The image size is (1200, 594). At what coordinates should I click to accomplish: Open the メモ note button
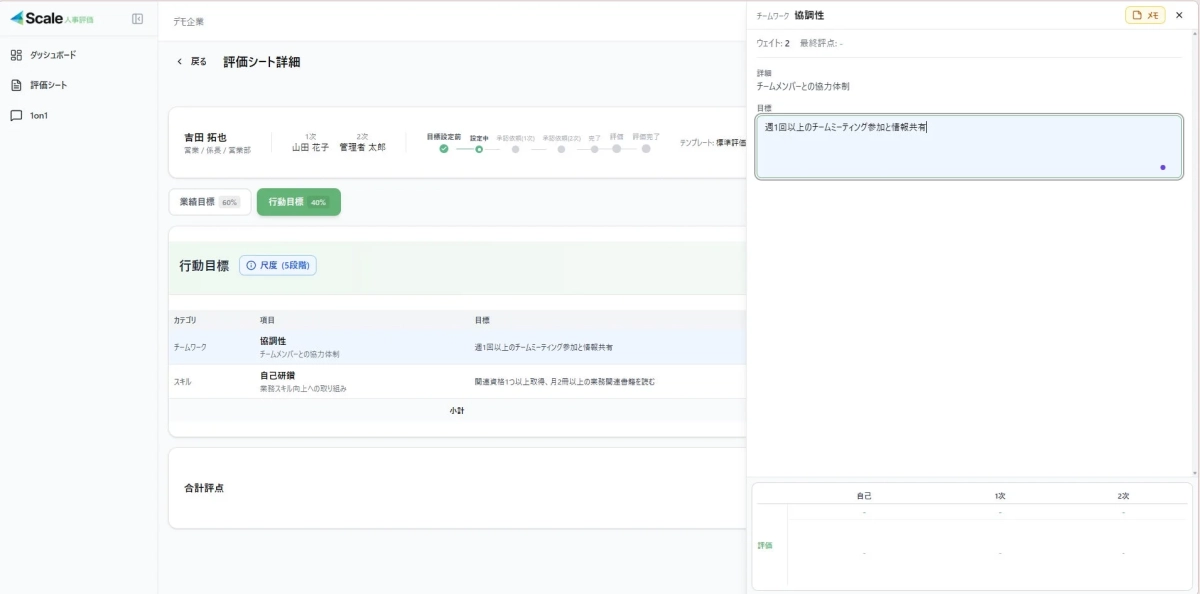(x=1145, y=15)
